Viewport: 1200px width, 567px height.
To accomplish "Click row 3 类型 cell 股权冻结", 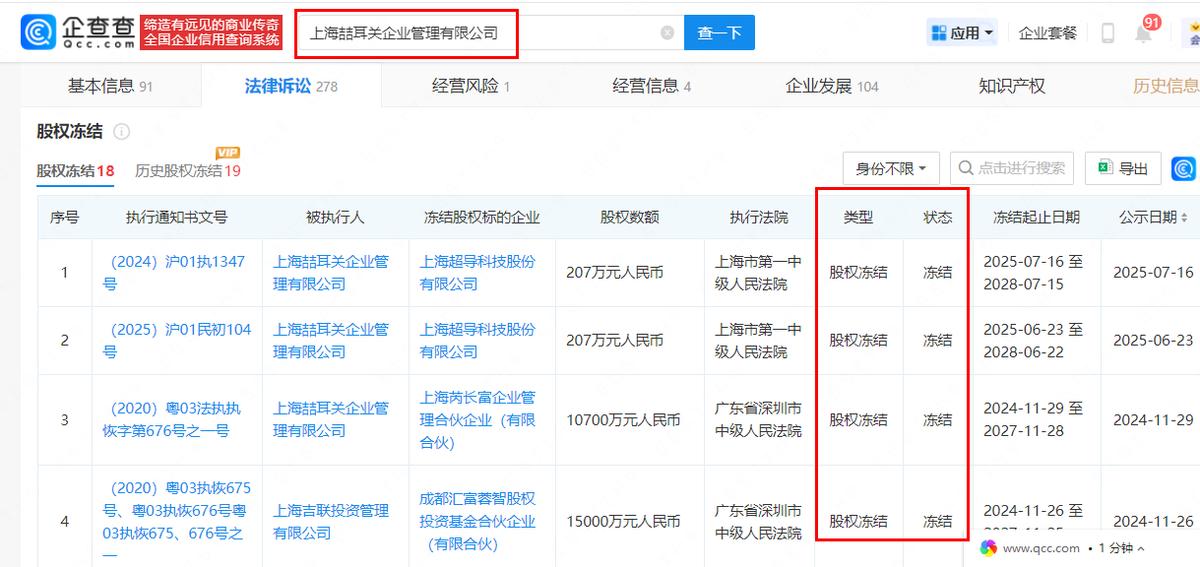I will (858, 420).
